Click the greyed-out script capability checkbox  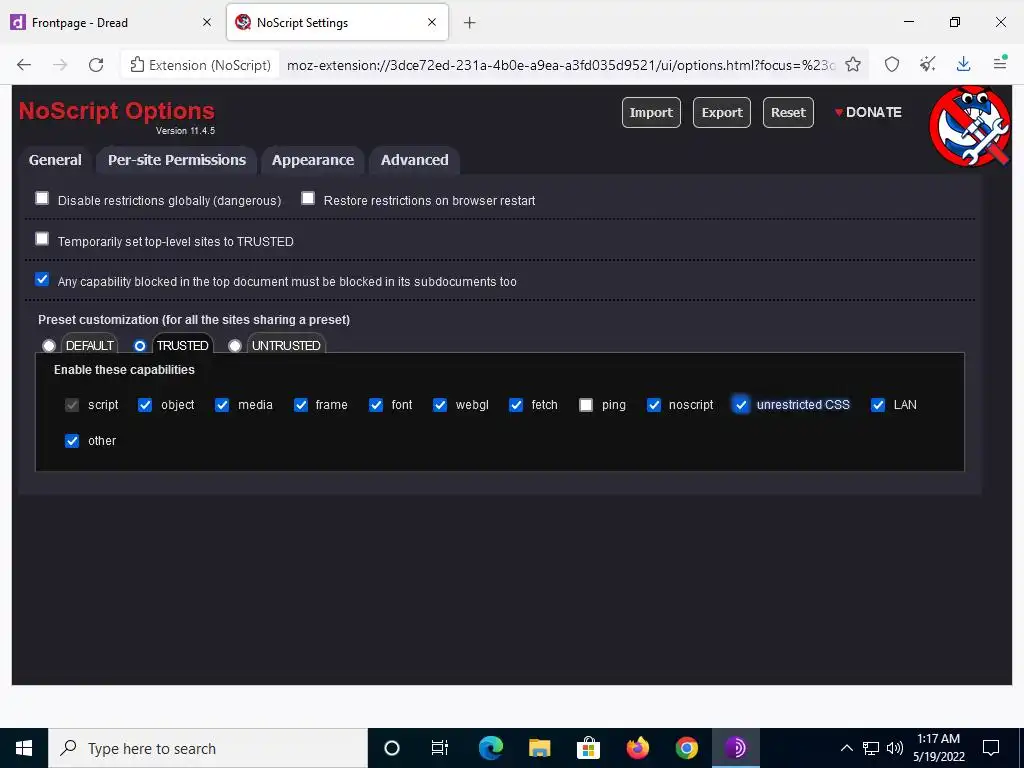[72, 406]
